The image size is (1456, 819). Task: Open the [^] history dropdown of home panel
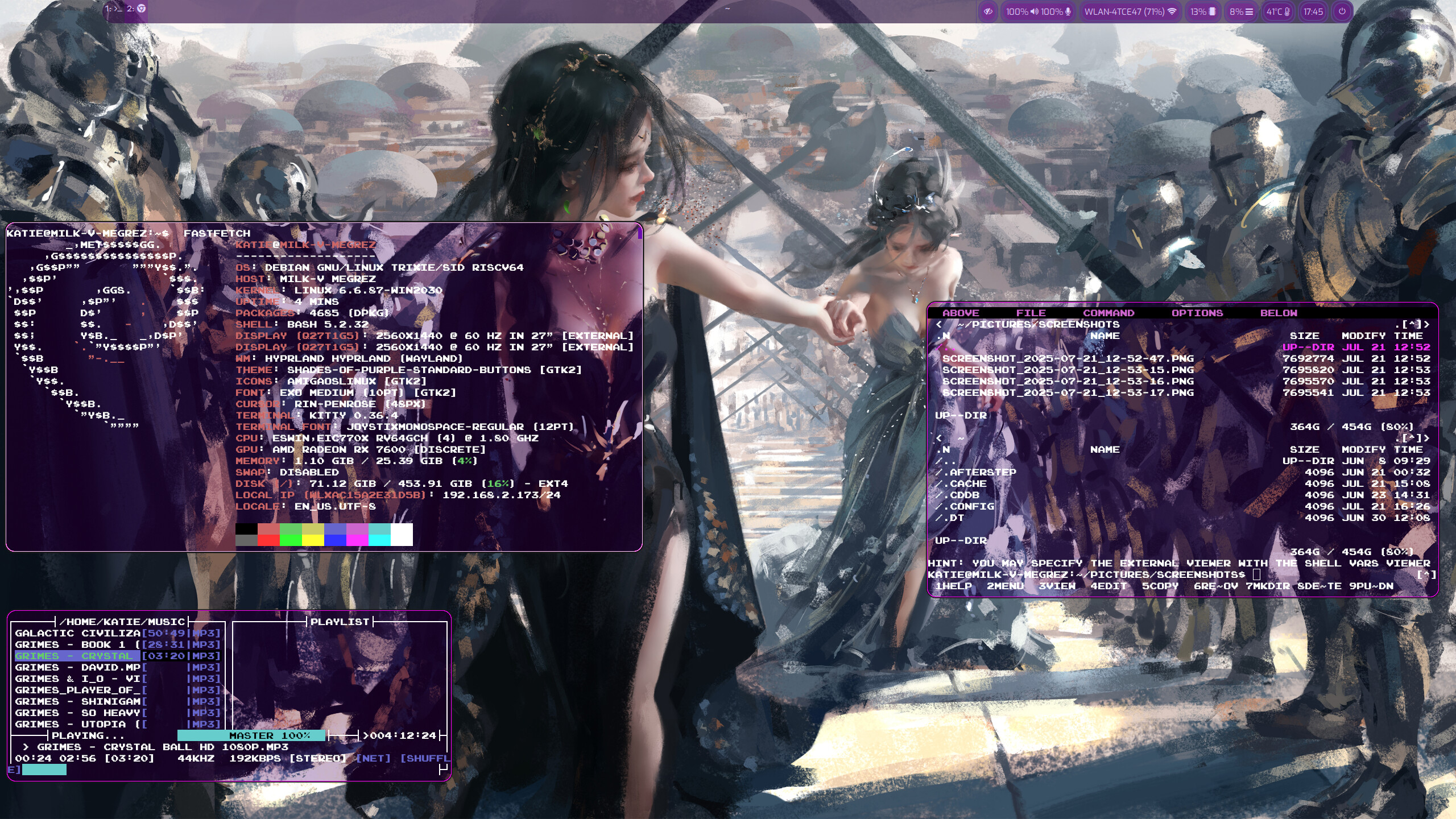pyautogui.click(x=1412, y=438)
